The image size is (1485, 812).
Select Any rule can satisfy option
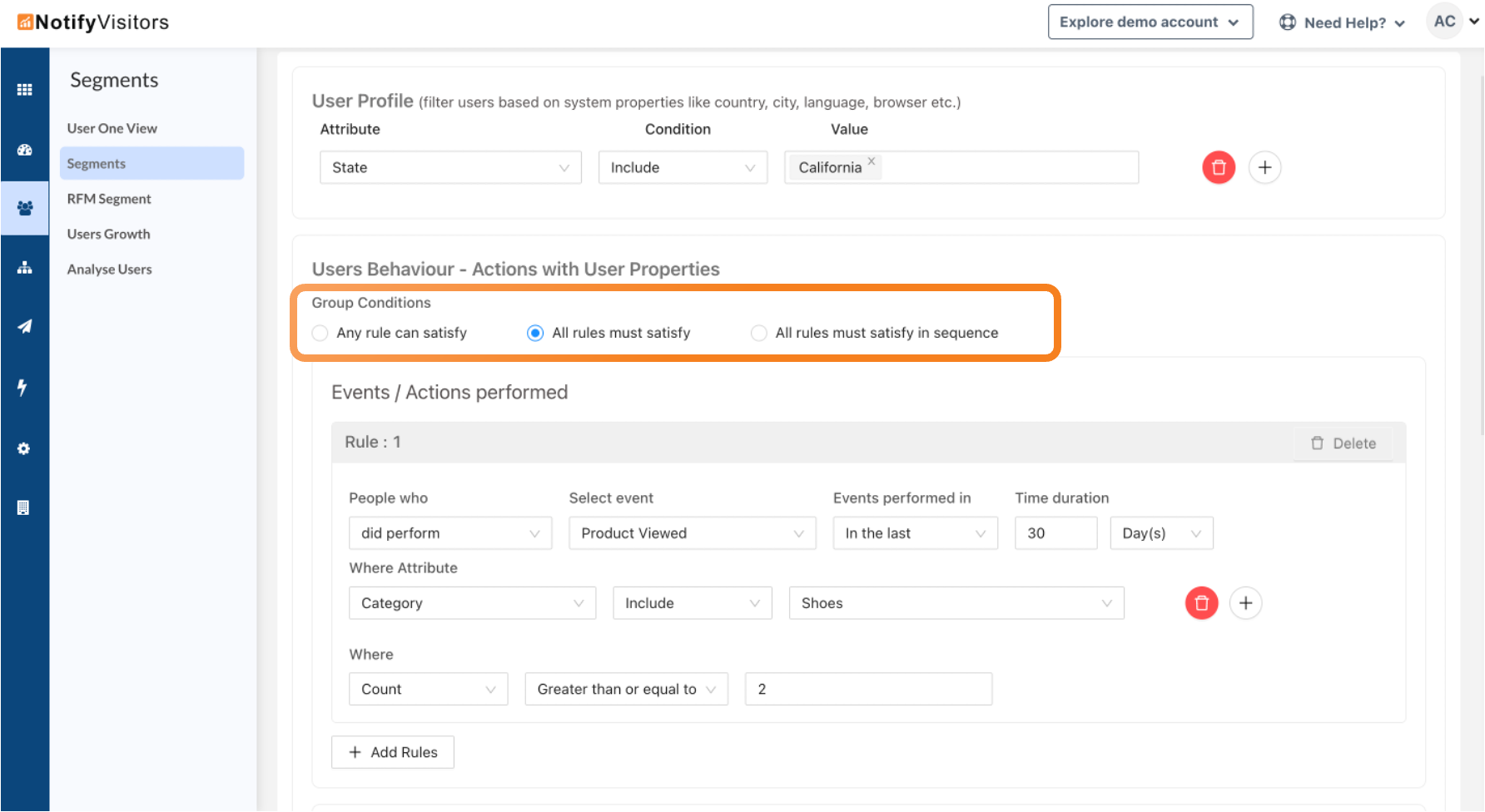tap(320, 333)
